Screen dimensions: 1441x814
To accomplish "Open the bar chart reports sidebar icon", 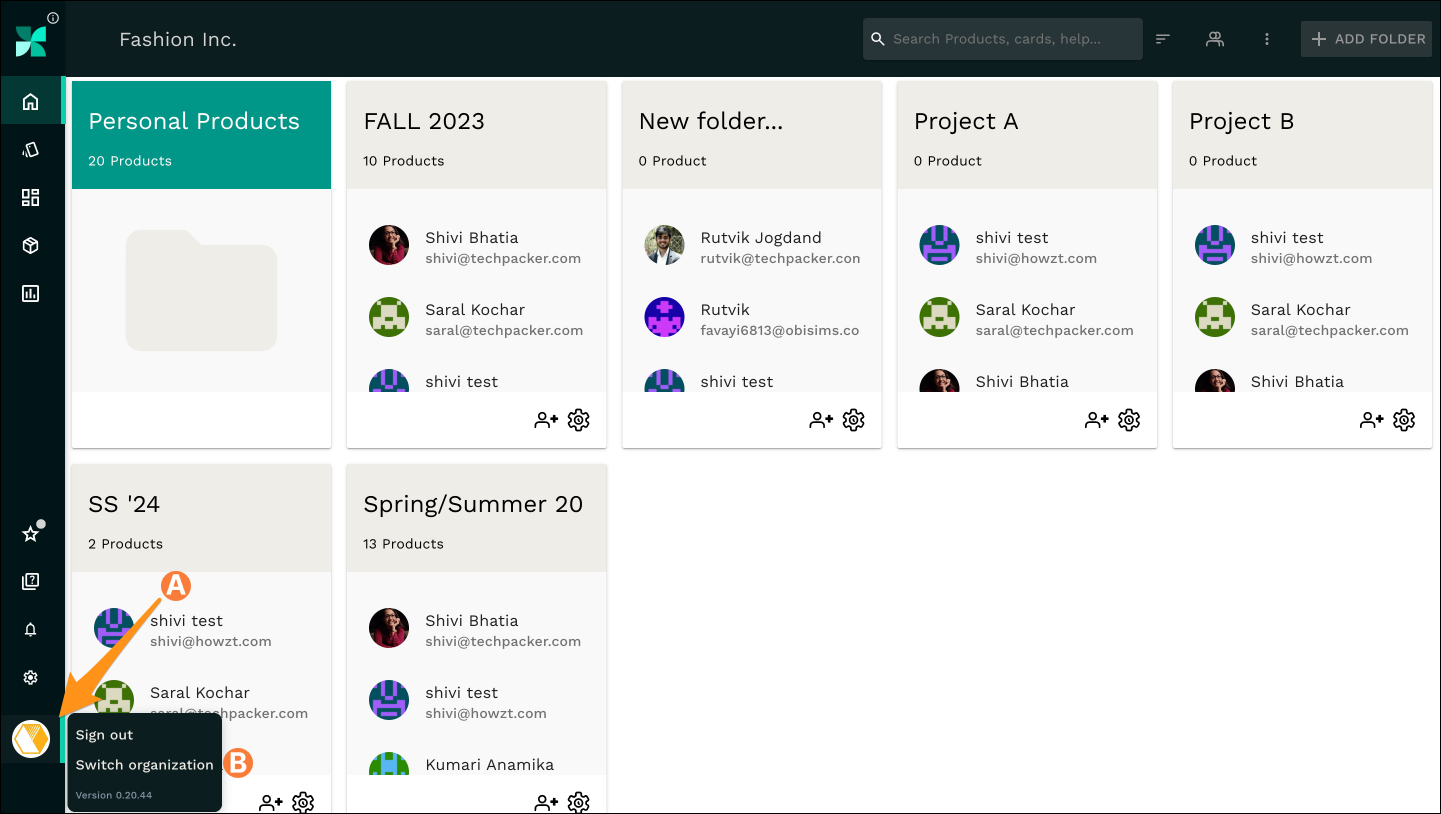I will (31, 293).
